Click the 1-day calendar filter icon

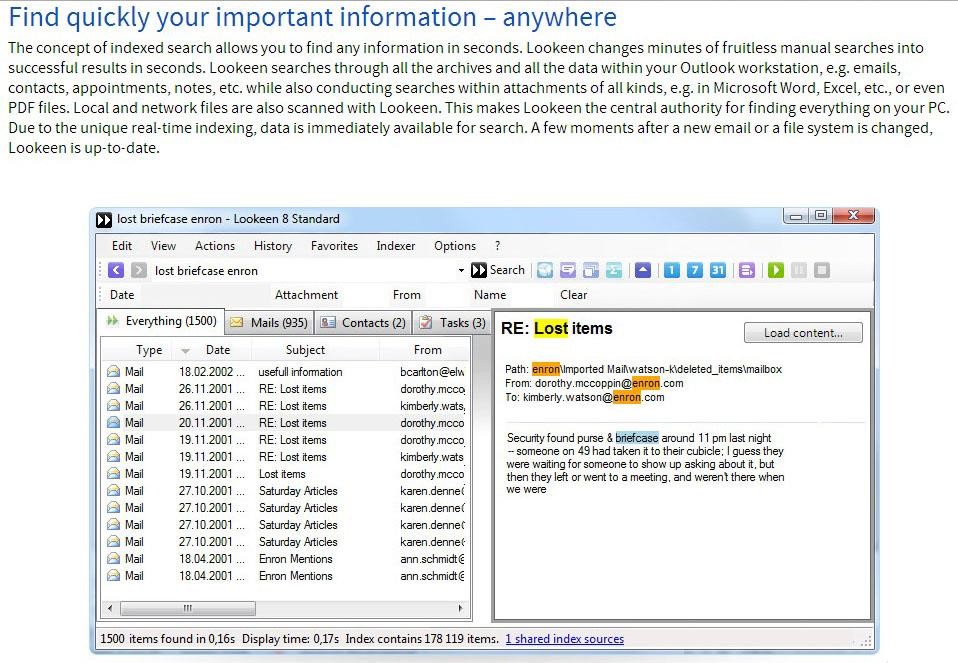point(671,270)
